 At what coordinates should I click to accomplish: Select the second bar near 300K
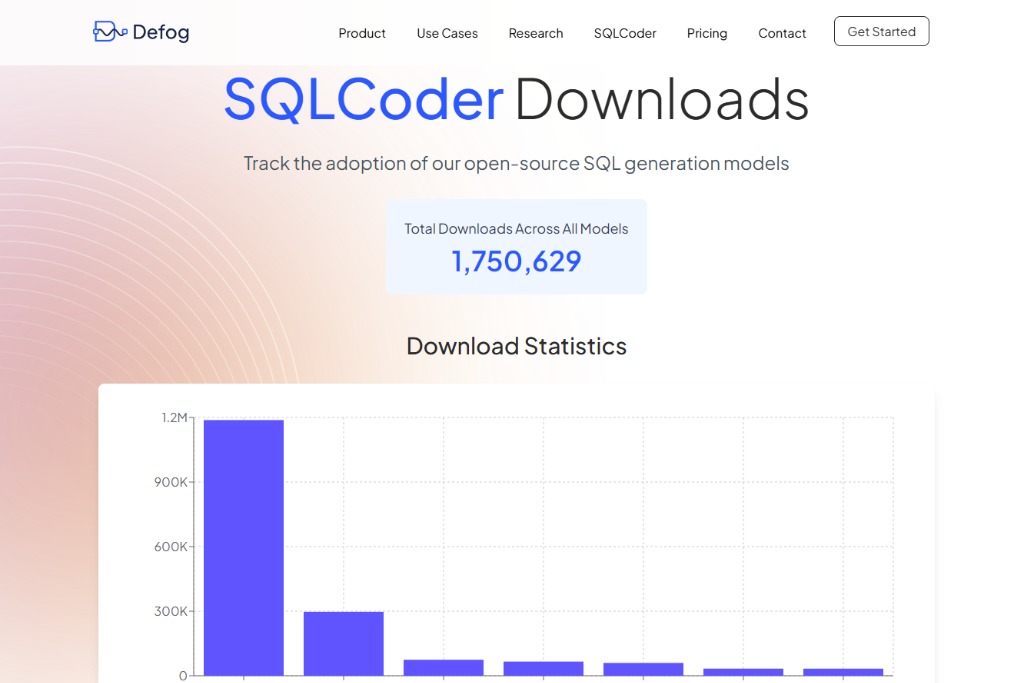(x=344, y=643)
